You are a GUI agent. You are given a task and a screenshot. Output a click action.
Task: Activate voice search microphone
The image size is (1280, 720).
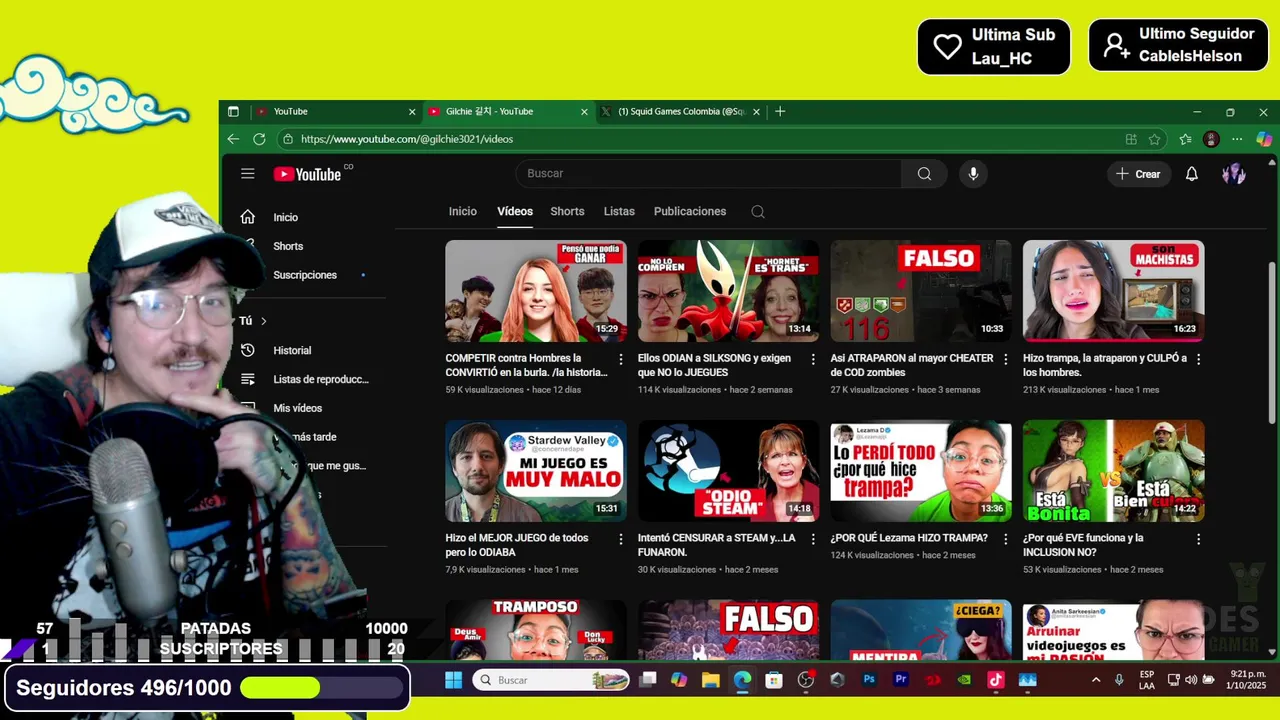pyautogui.click(x=973, y=173)
